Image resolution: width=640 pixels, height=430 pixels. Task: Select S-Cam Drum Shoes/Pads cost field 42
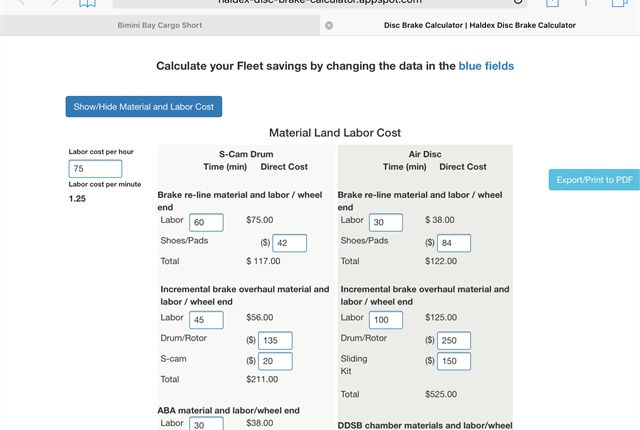pos(289,243)
